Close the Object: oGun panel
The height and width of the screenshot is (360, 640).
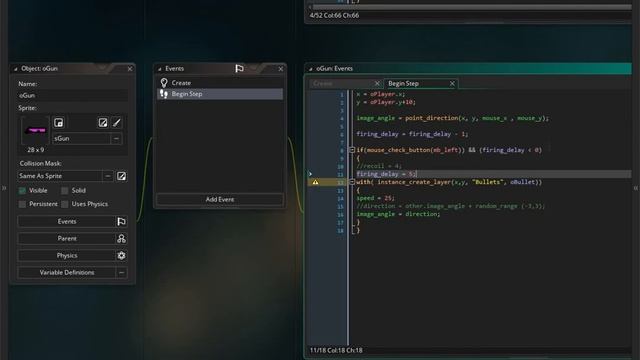pos(130,69)
